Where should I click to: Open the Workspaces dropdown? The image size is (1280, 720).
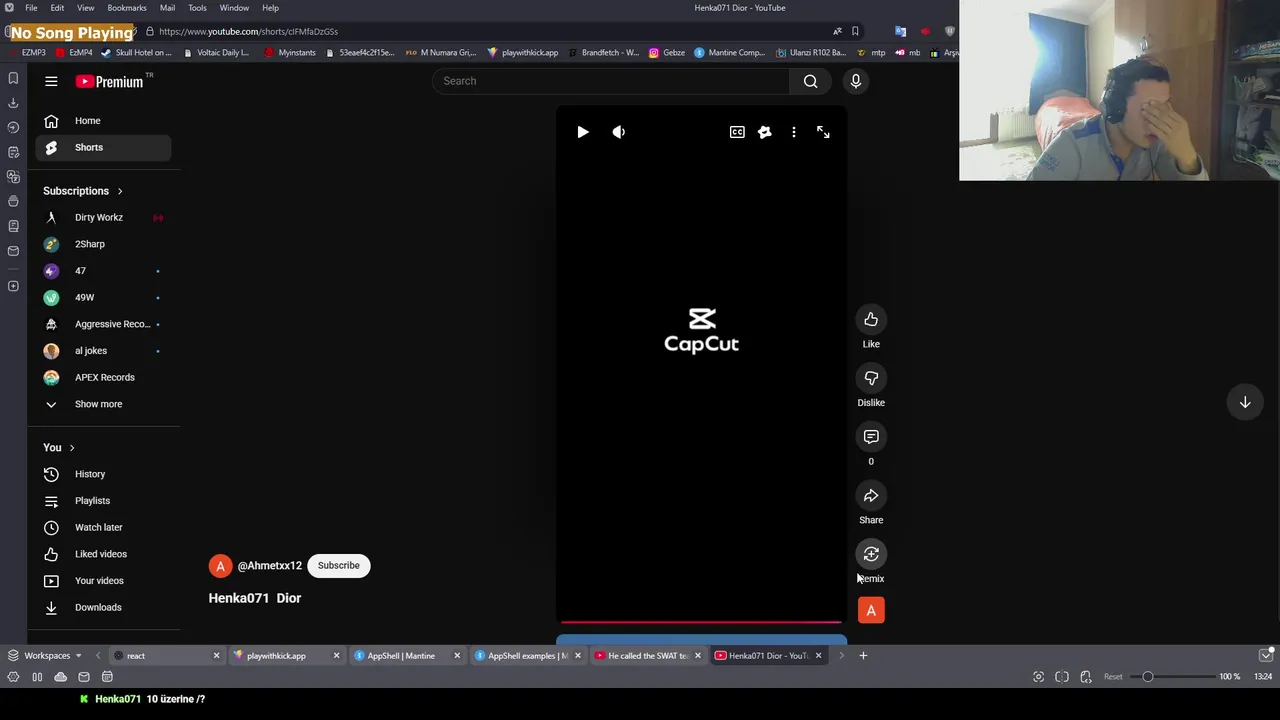pyautogui.click(x=45, y=656)
